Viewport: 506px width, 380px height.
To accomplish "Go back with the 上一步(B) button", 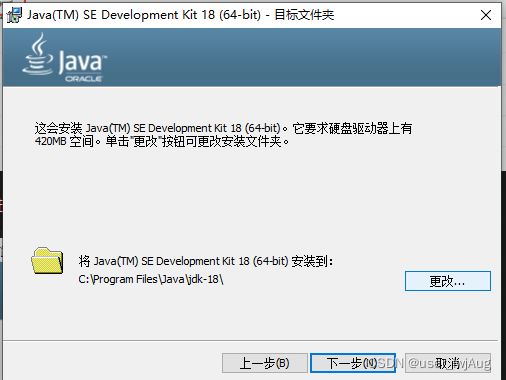I will tap(265, 363).
